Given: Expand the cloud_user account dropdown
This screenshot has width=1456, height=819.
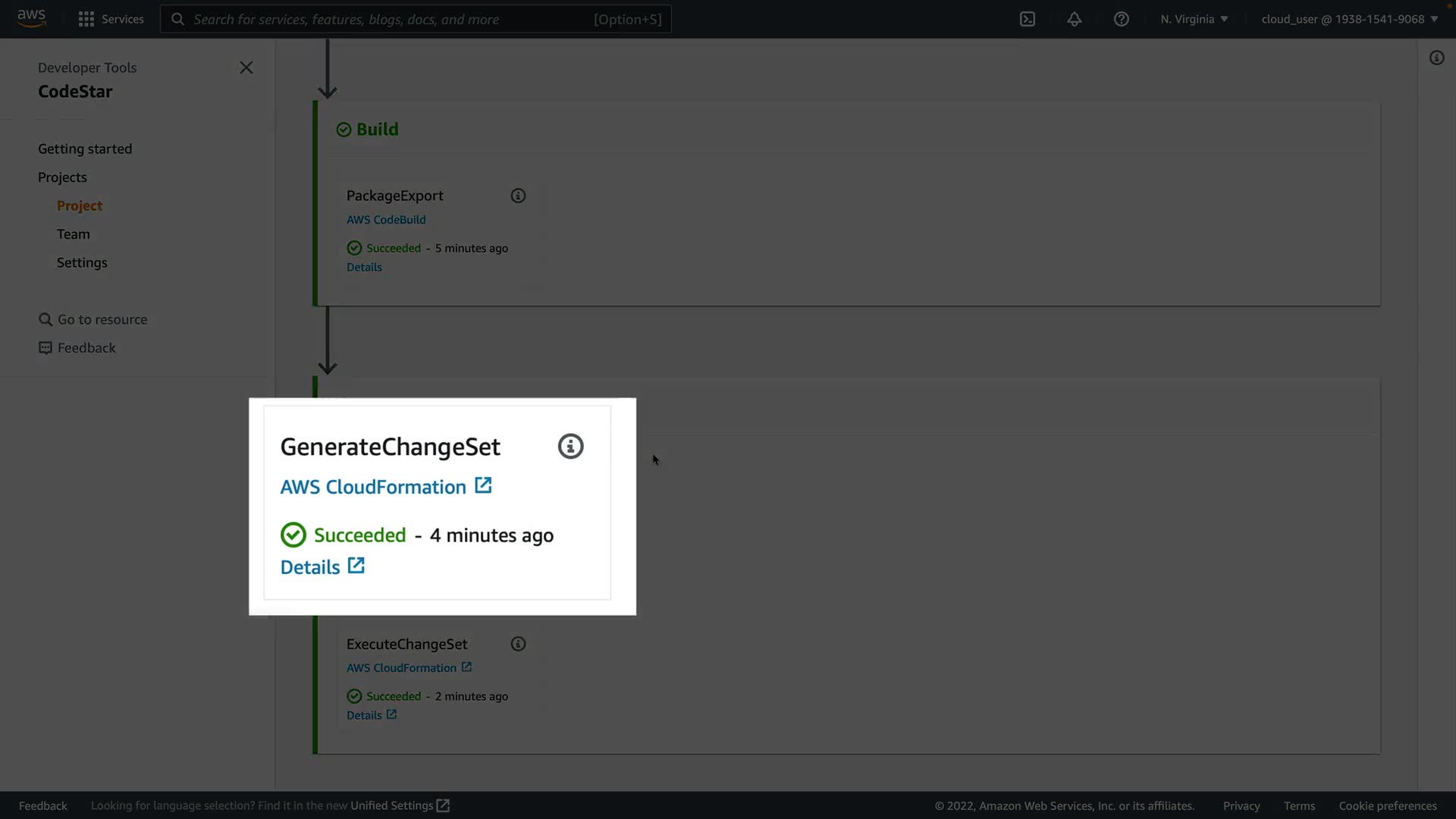Looking at the screenshot, I should pyautogui.click(x=1349, y=19).
